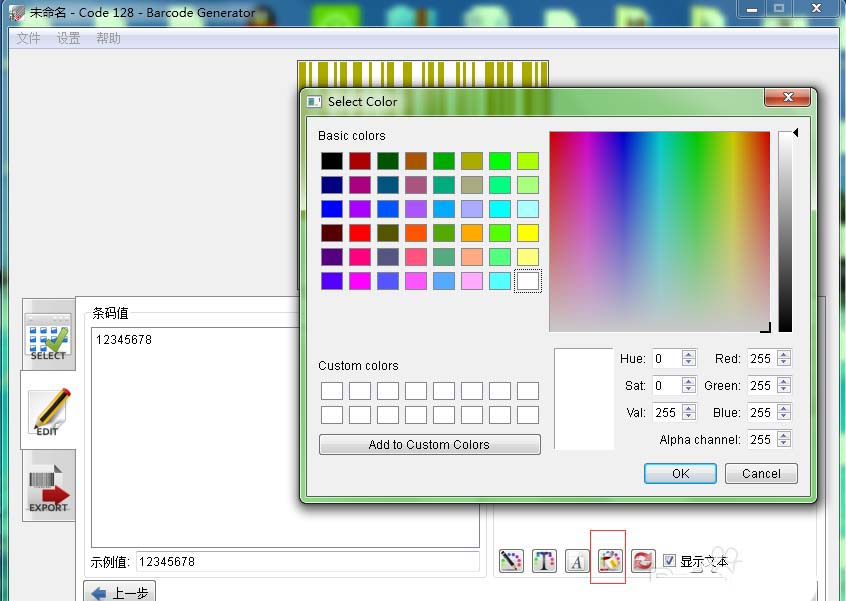Select the magenta swatch in bottom row

[360, 281]
